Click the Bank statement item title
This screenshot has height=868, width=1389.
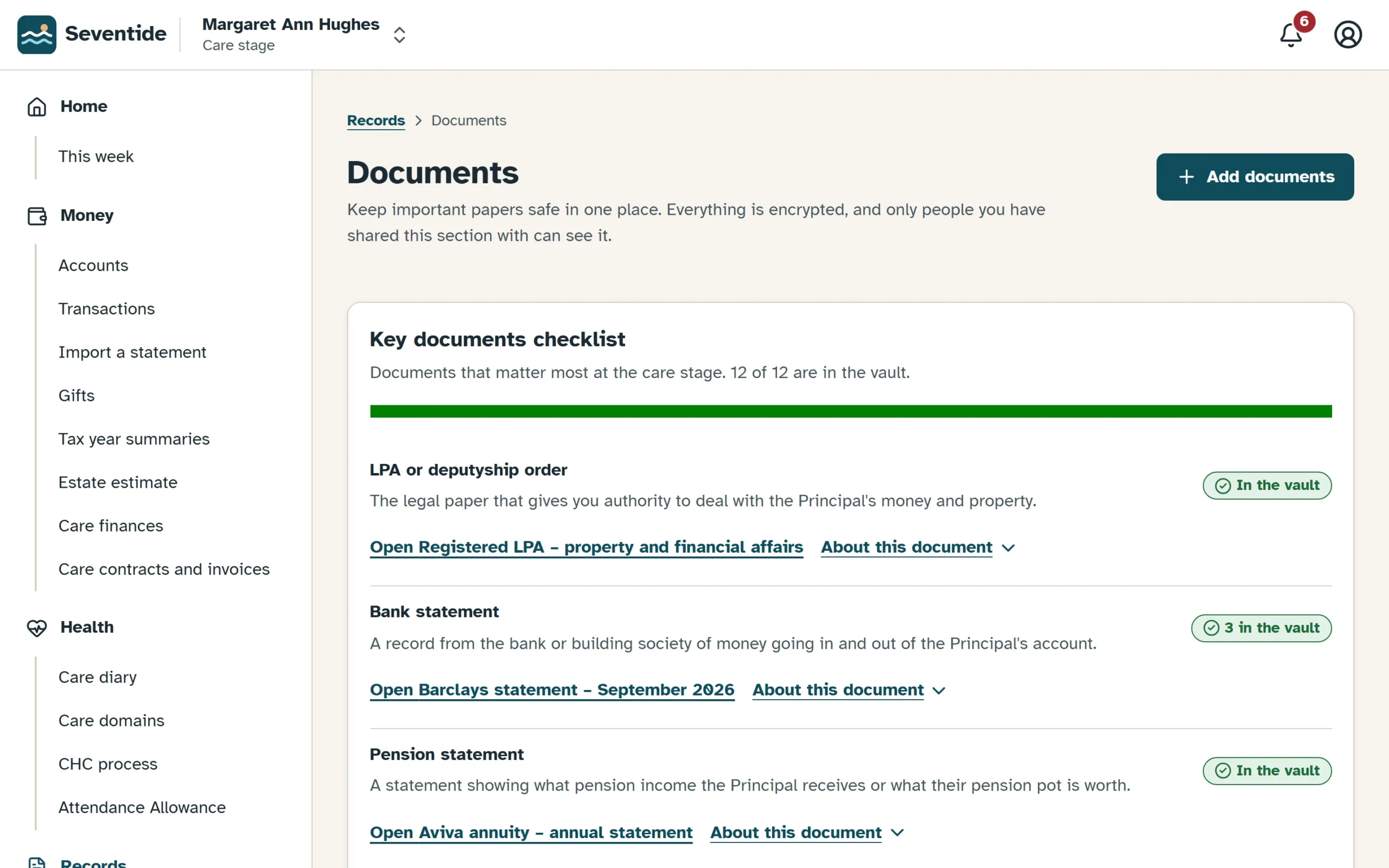point(434,612)
